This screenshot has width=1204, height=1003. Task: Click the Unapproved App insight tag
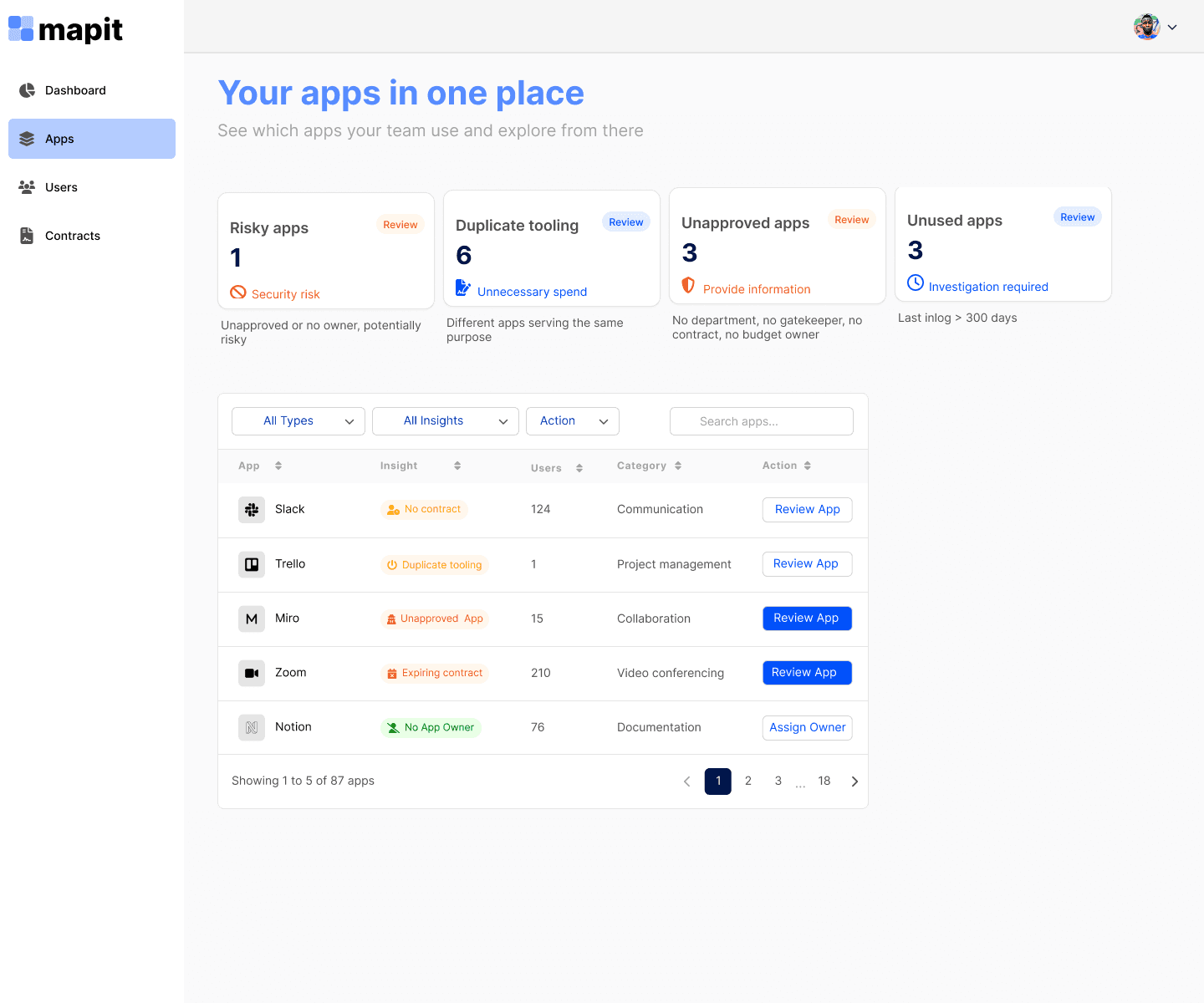point(436,619)
